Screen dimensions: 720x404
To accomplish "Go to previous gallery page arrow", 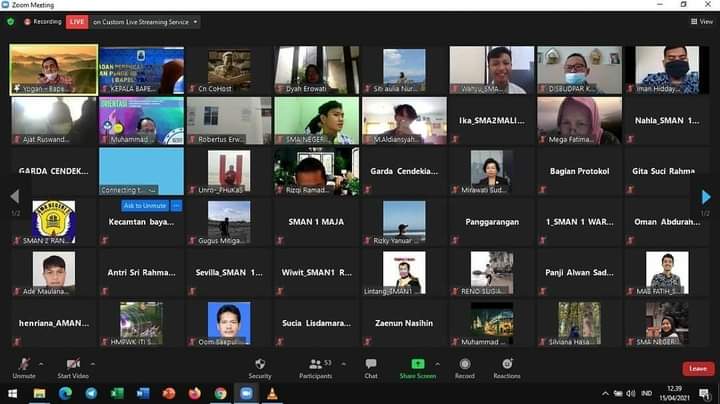I will point(14,197).
